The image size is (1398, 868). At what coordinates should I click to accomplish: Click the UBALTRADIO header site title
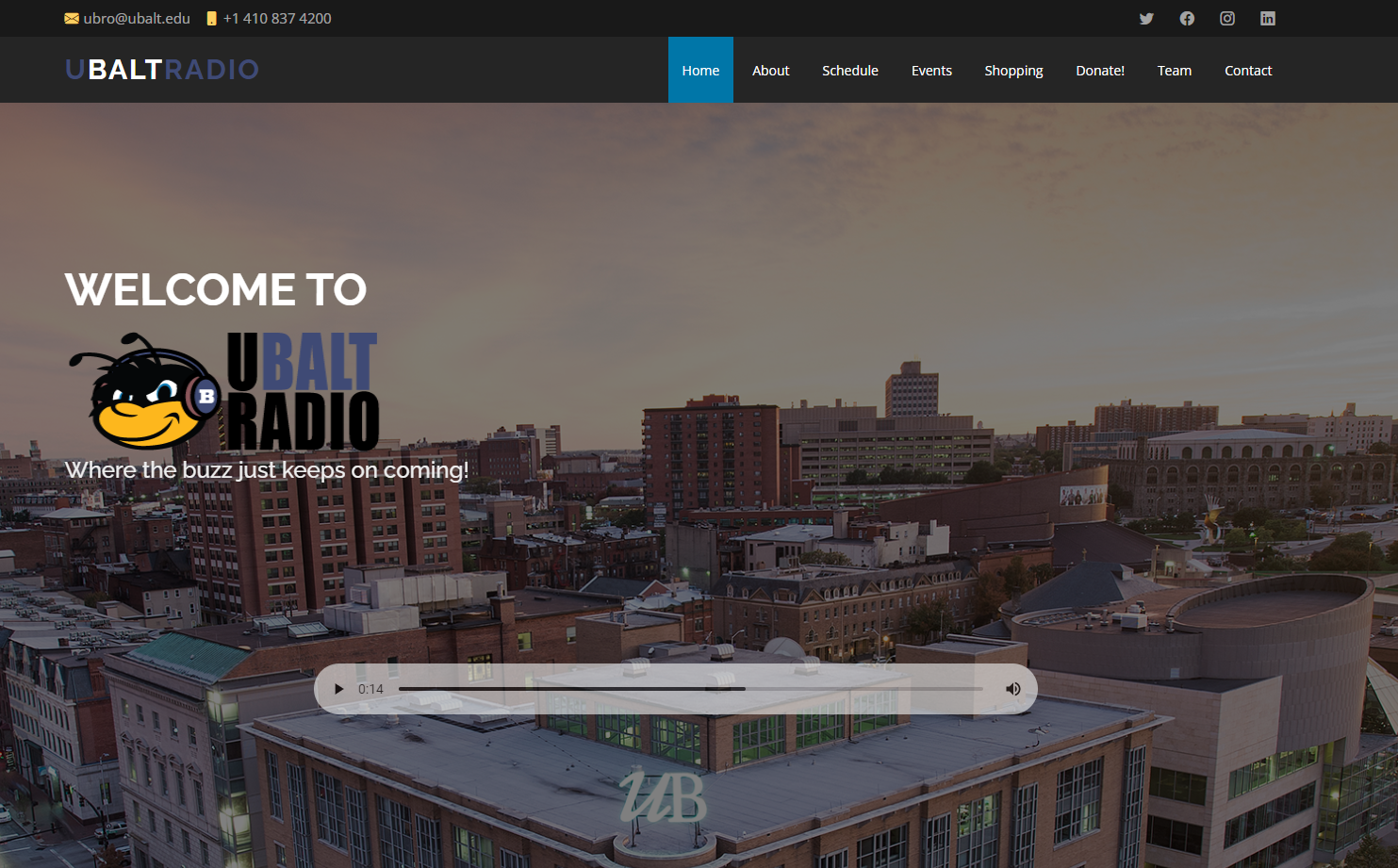tap(162, 70)
